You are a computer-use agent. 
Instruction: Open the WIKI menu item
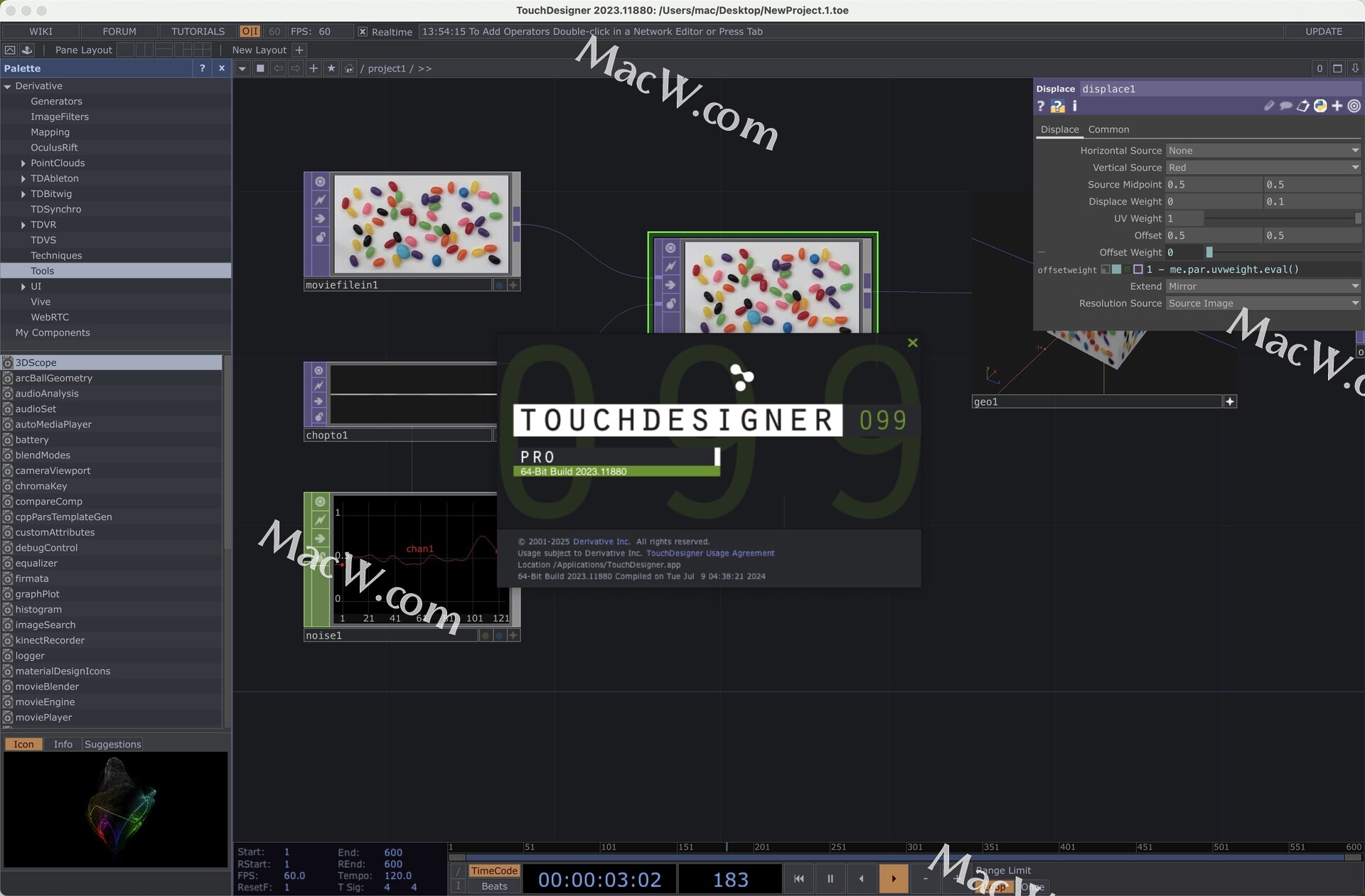pos(41,31)
